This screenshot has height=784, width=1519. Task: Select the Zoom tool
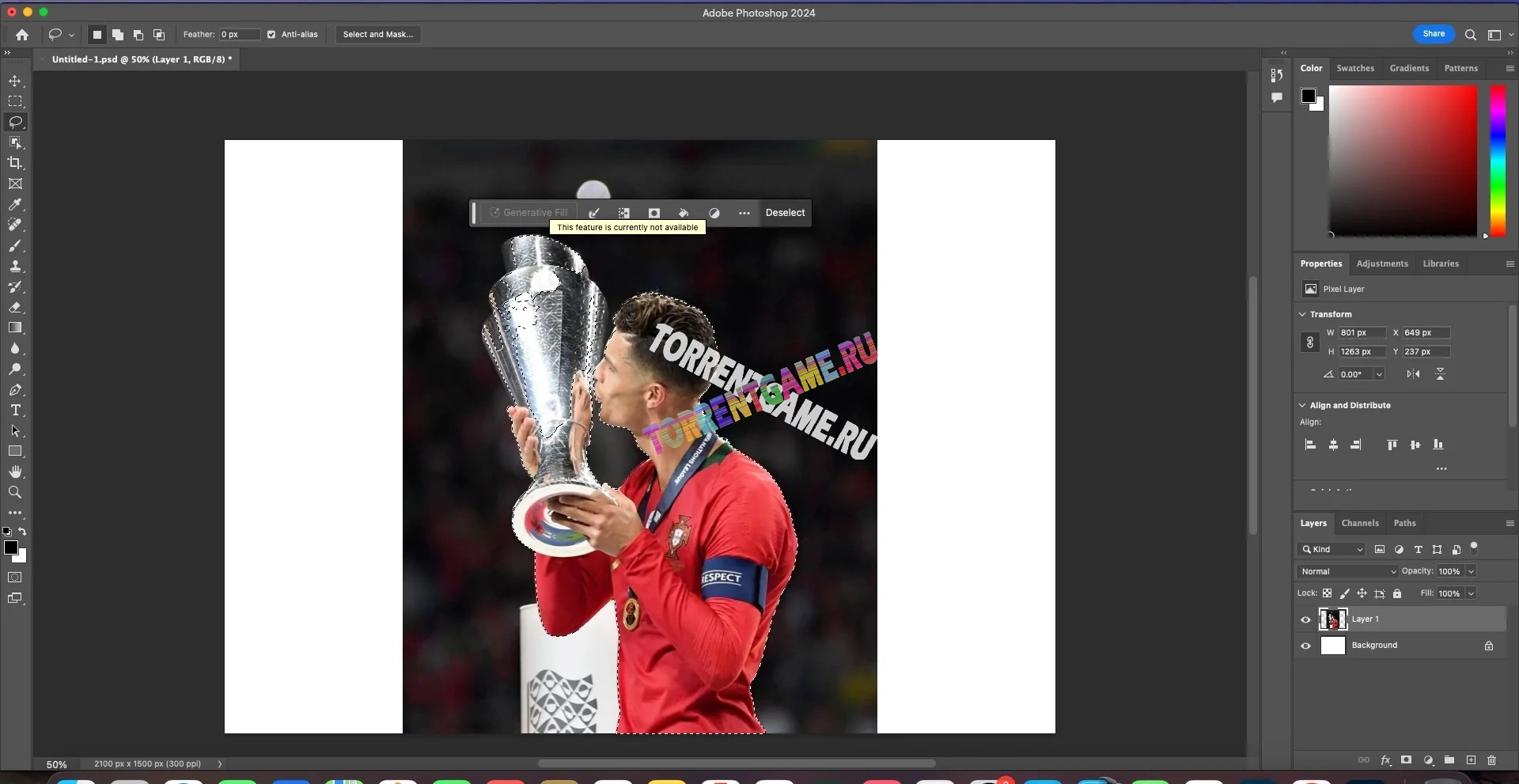pyautogui.click(x=15, y=492)
